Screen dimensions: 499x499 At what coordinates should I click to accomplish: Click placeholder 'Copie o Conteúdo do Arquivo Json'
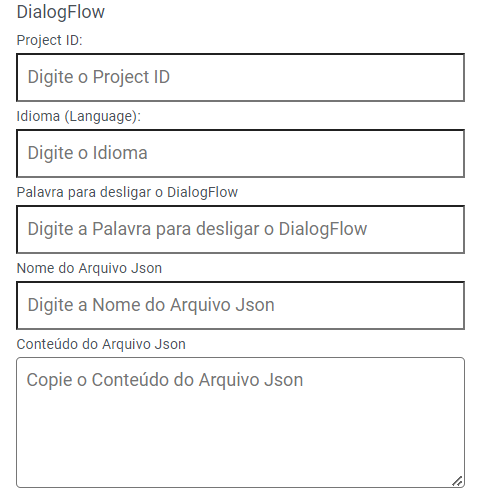tap(165, 380)
